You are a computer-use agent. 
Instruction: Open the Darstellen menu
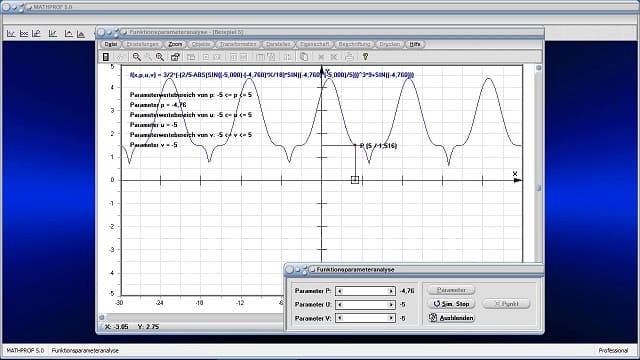tap(278, 44)
